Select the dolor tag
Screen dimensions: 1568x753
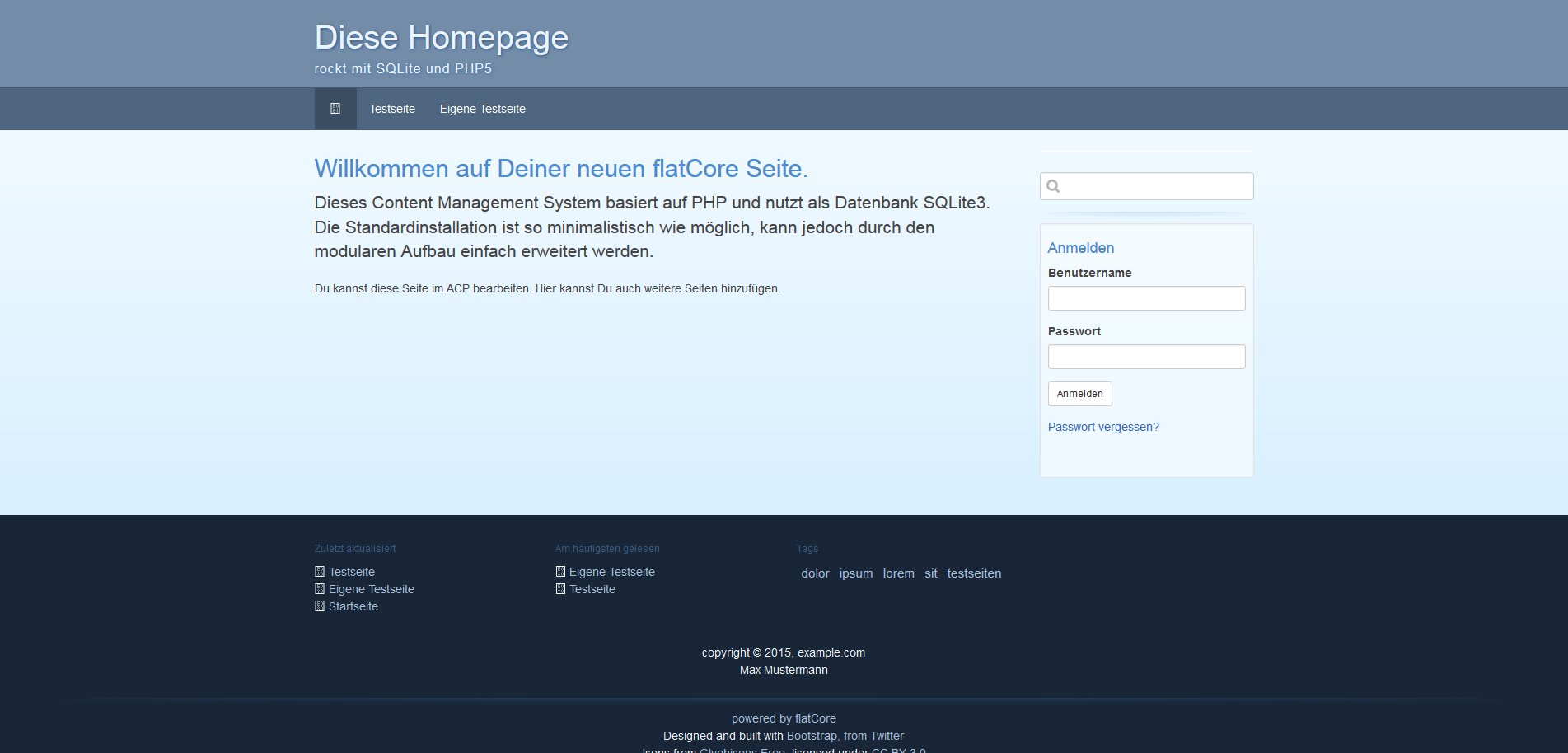click(x=815, y=573)
